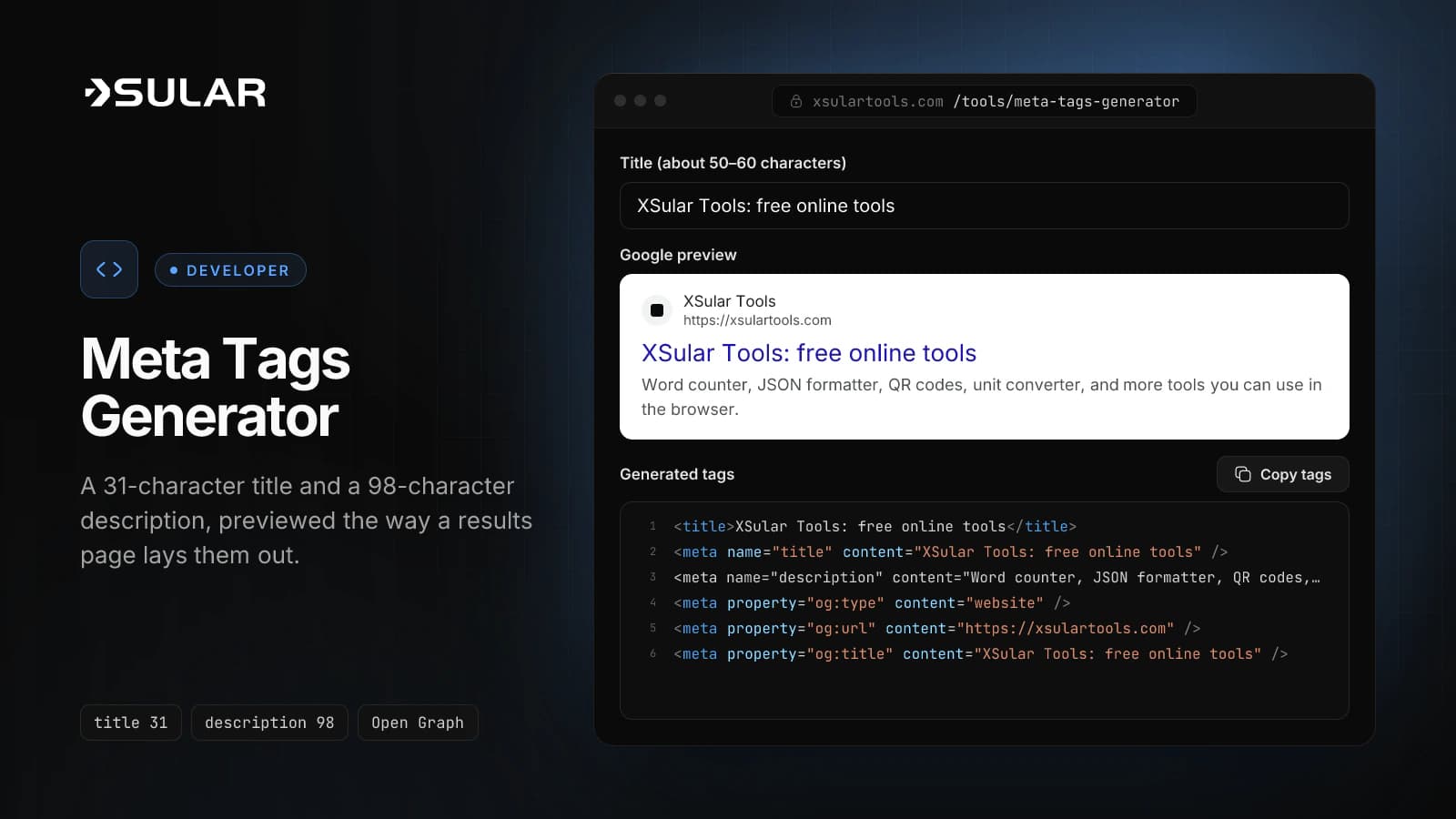
Task: Click the 'Google preview' label
Action: tap(678, 255)
